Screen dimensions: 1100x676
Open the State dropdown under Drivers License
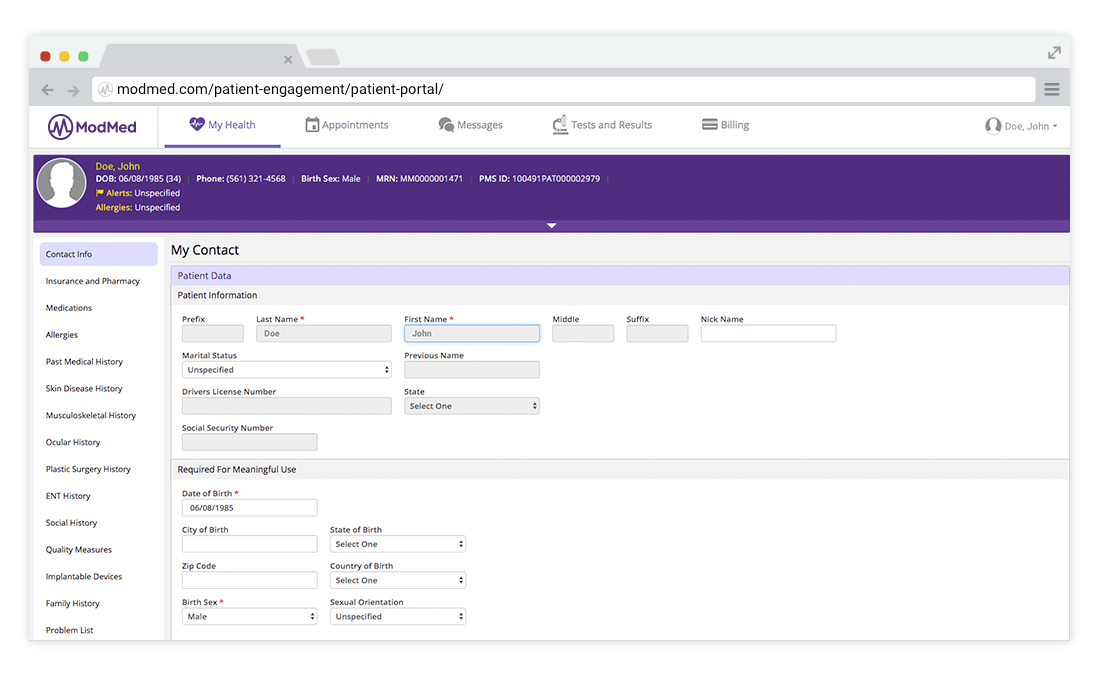point(472,406)
